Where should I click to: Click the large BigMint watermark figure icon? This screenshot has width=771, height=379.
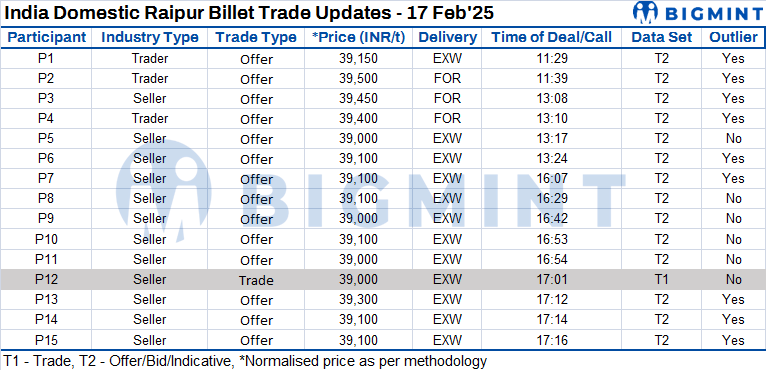[x=164, y=192]
